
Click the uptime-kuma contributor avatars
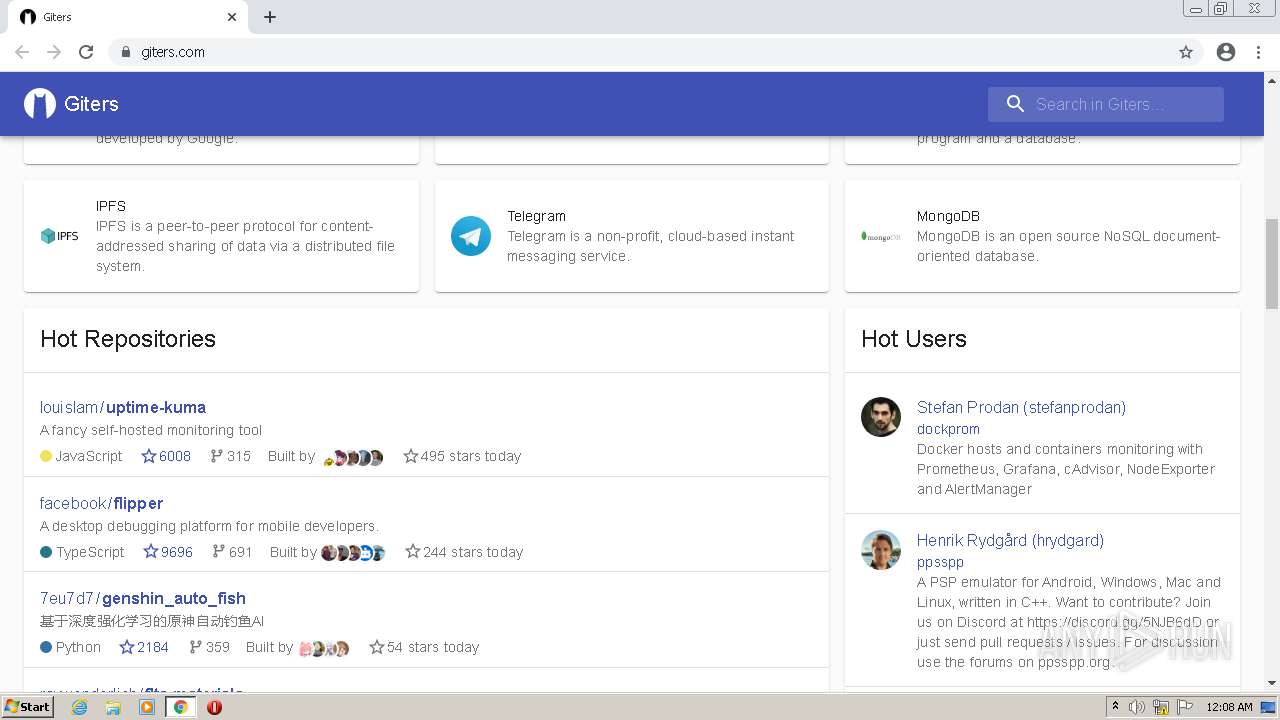tap(353, 458)
